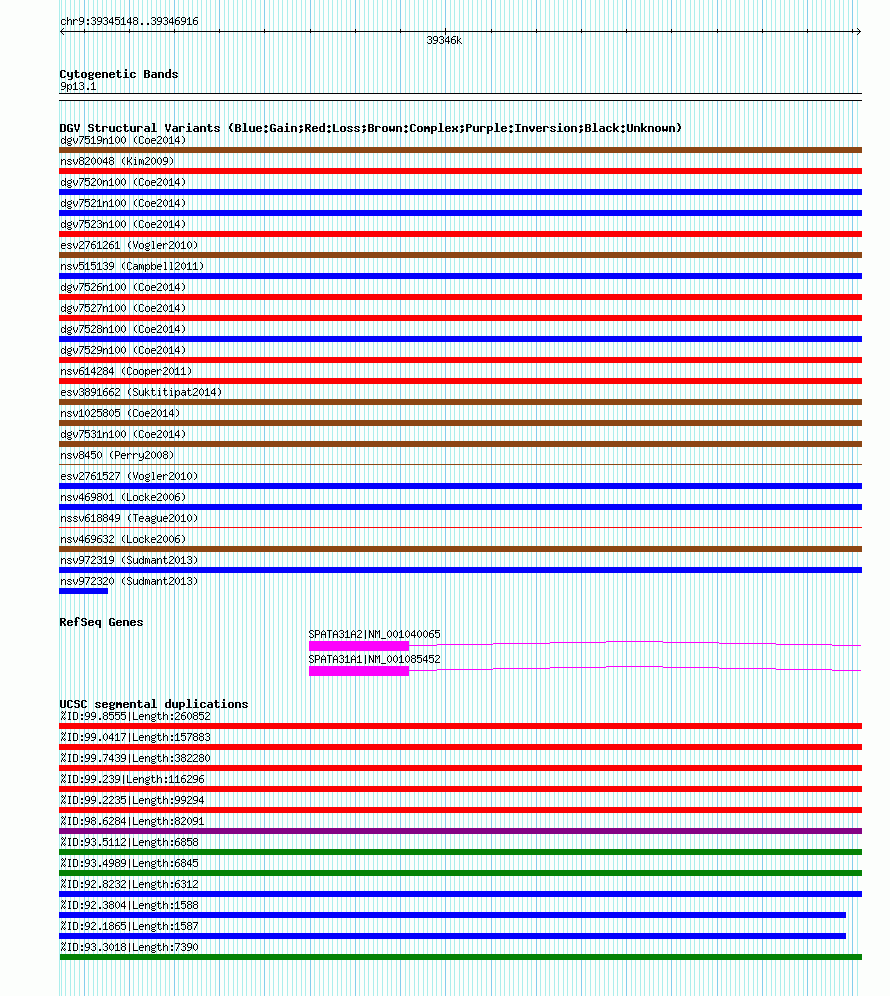The image size is (890, 996).
Task: Click dgv7526n100 (Coe2014) label
Action: tap(123, 287)
